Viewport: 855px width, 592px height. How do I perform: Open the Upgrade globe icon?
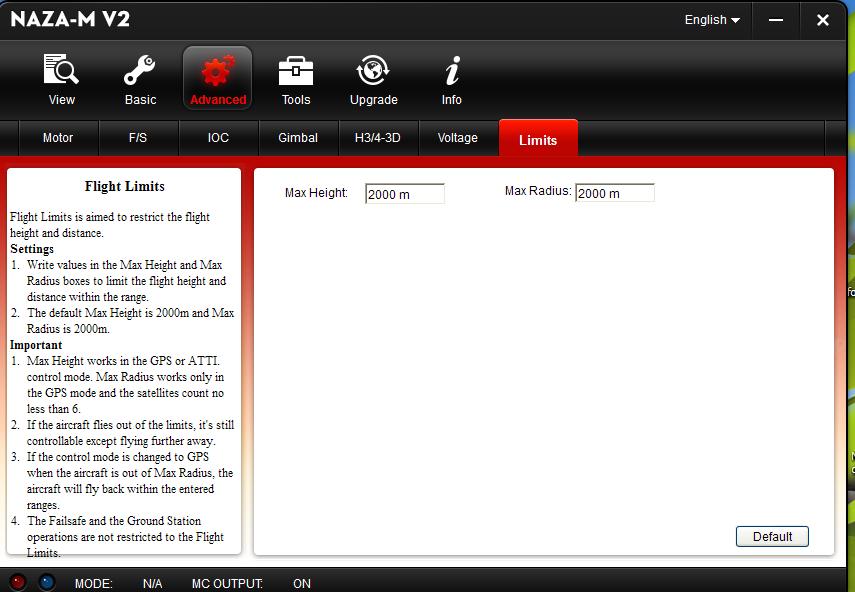click(373, 73)
